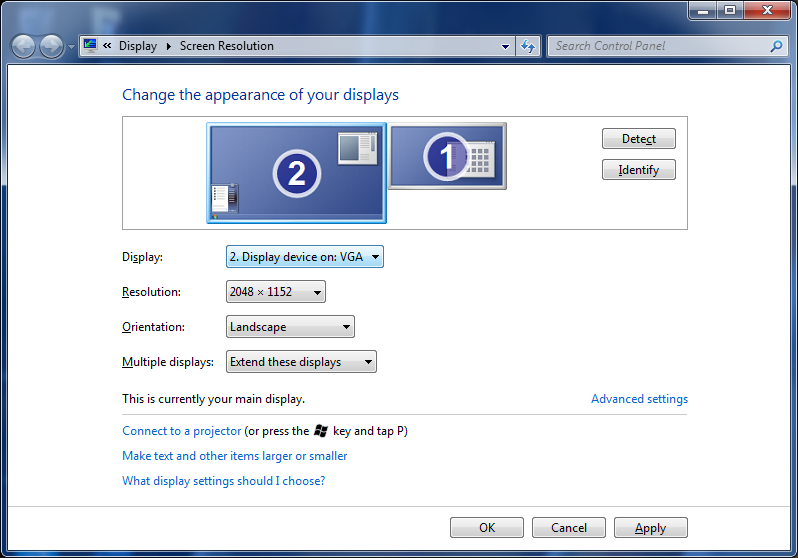The height and width of the screenshot is (558, 798).
Task: Click inside the Search Control Panel field
Action: click(655, 46)
